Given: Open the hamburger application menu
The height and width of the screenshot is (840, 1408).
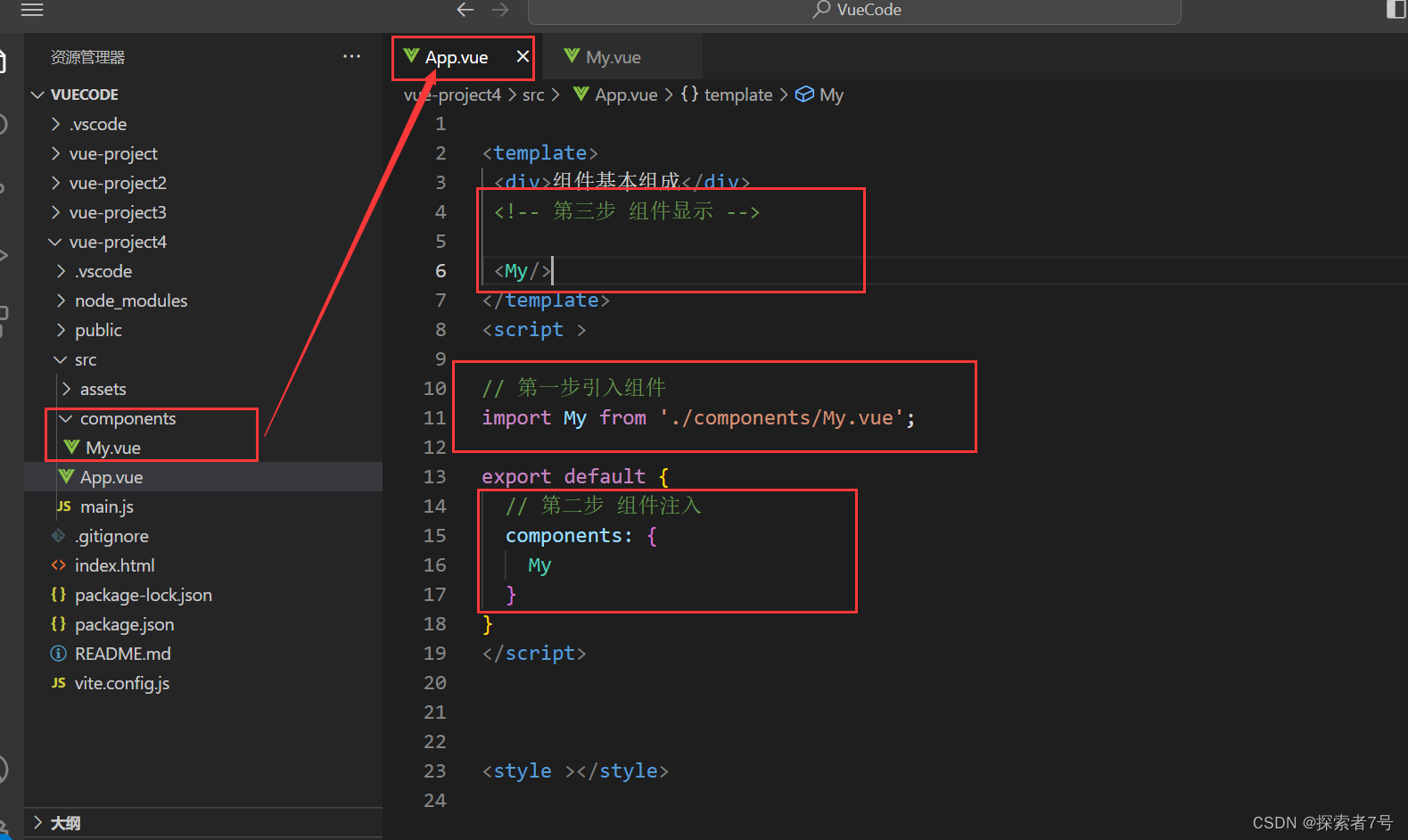Looking at the screenshot, I should point(32,10).
